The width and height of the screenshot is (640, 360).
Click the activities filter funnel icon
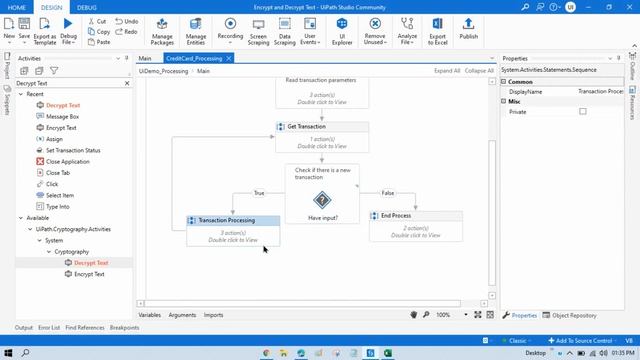54,71
